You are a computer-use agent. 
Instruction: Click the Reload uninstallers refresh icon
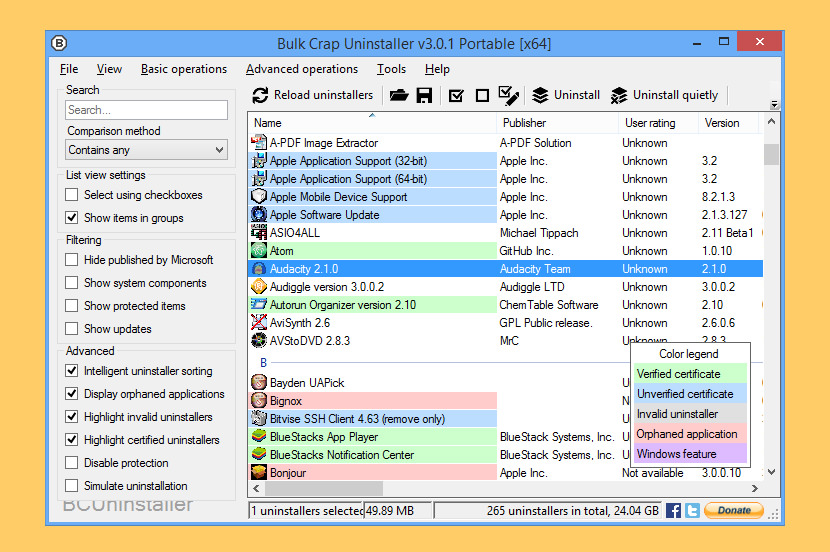coord(260,95)
